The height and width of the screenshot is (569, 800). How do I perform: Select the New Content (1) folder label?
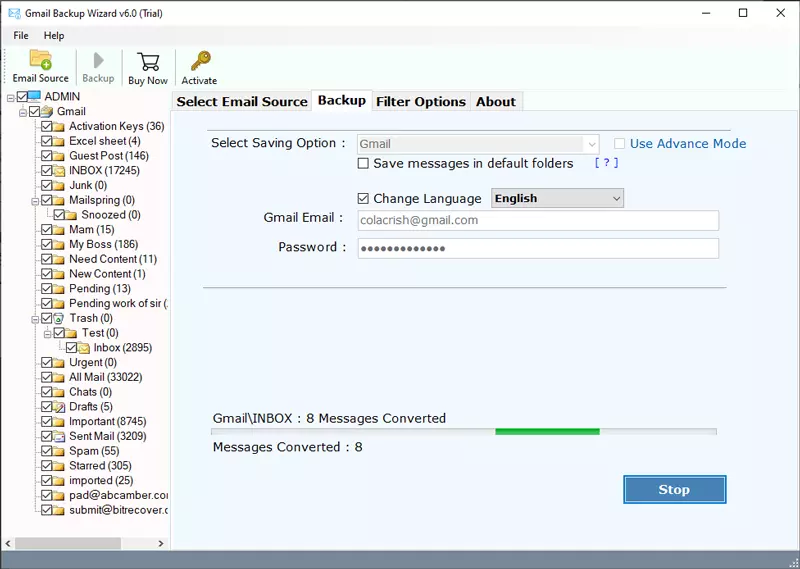tap(107, 274)
